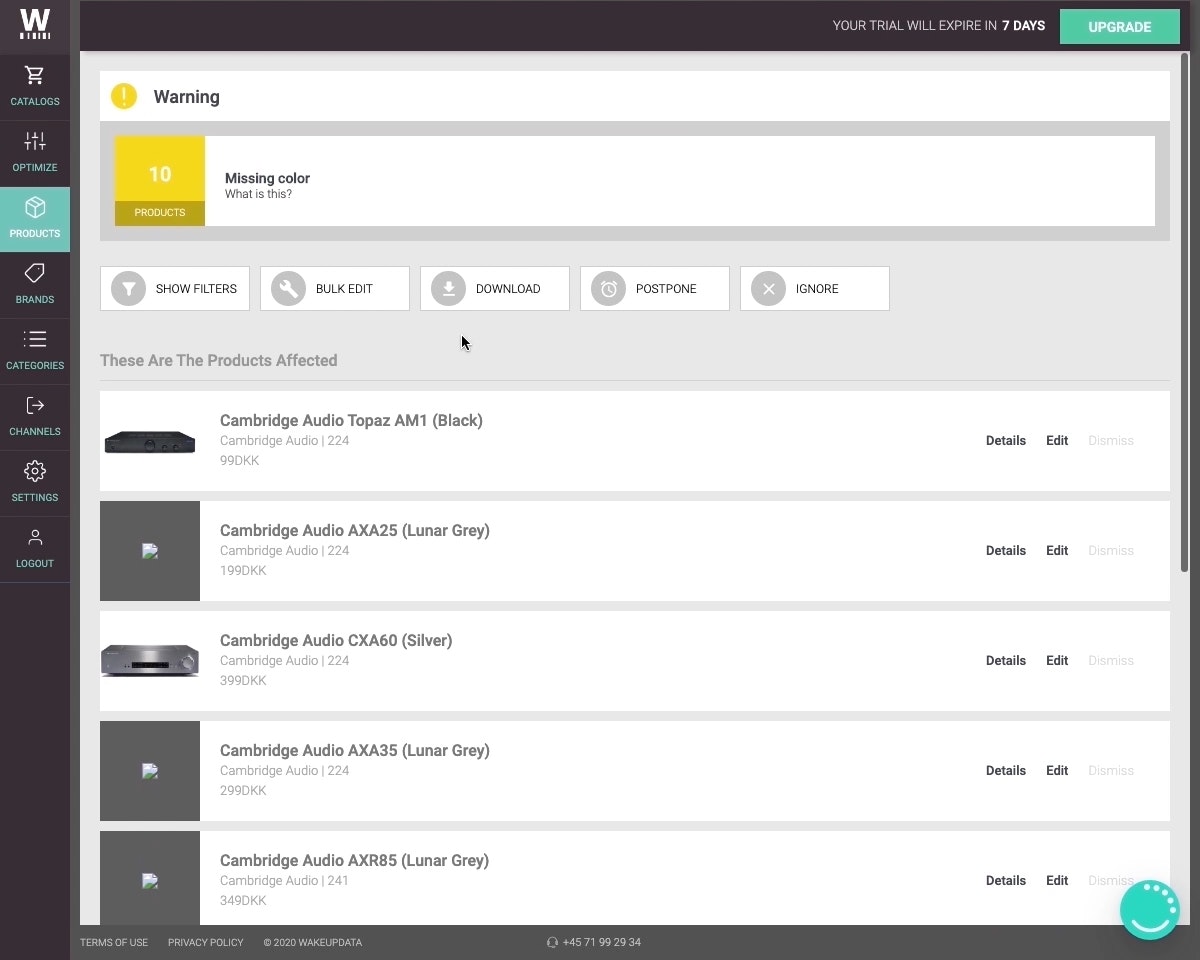Click the Bulk Edit wrench icon

click(x=288, y=289)
